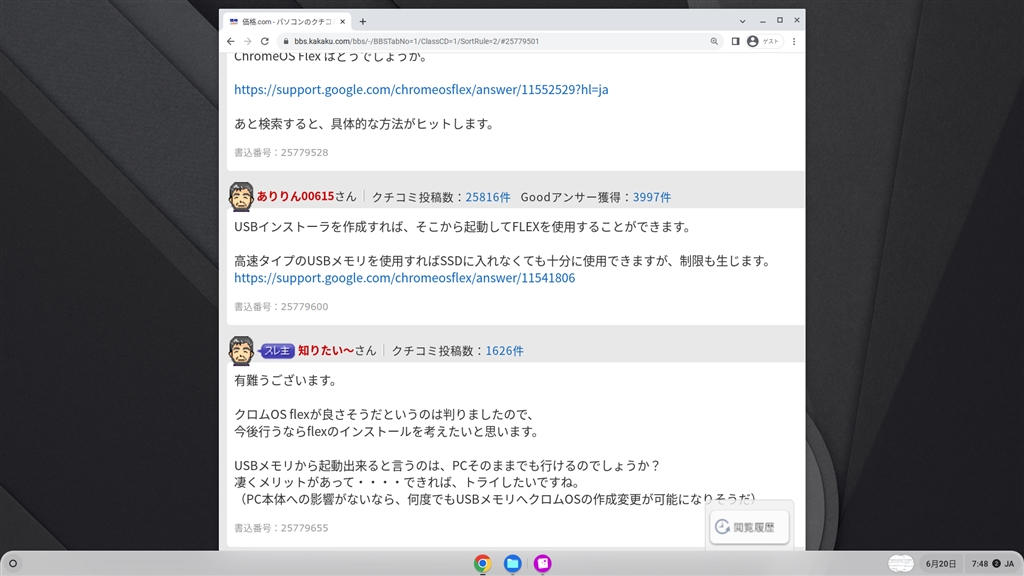Open the 3997件 Good answer link
Image resolution: width=1024 pixels, height=576 pixels.
tap(652, 197)
